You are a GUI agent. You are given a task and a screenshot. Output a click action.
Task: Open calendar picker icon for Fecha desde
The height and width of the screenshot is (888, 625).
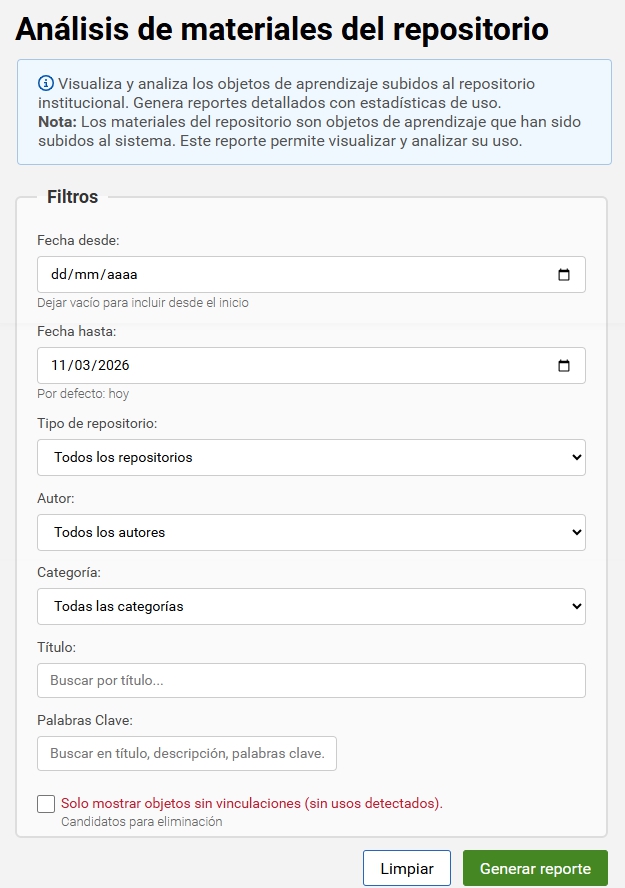click(563, 275)
